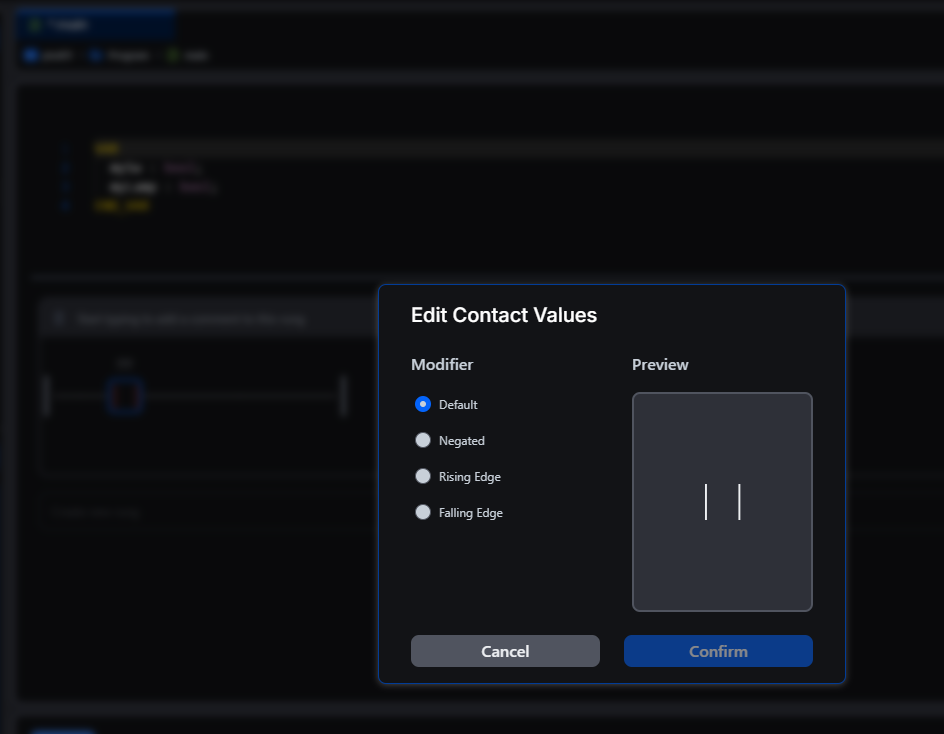Click the highlighted blue file tab at top
This screenshot has height=734, width=944.
97,24
